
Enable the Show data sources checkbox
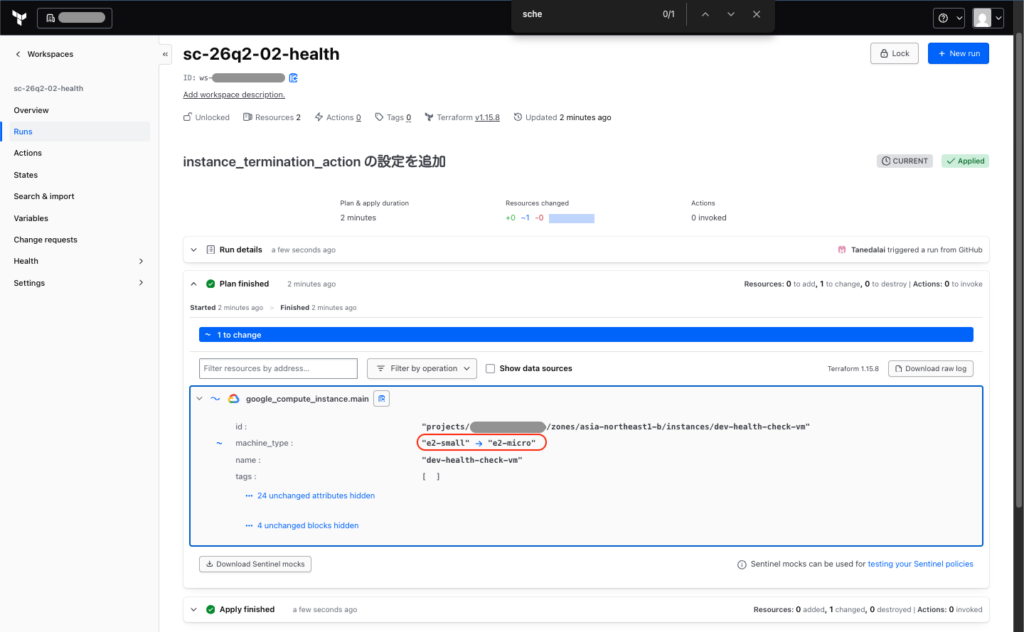pos(490,368)
